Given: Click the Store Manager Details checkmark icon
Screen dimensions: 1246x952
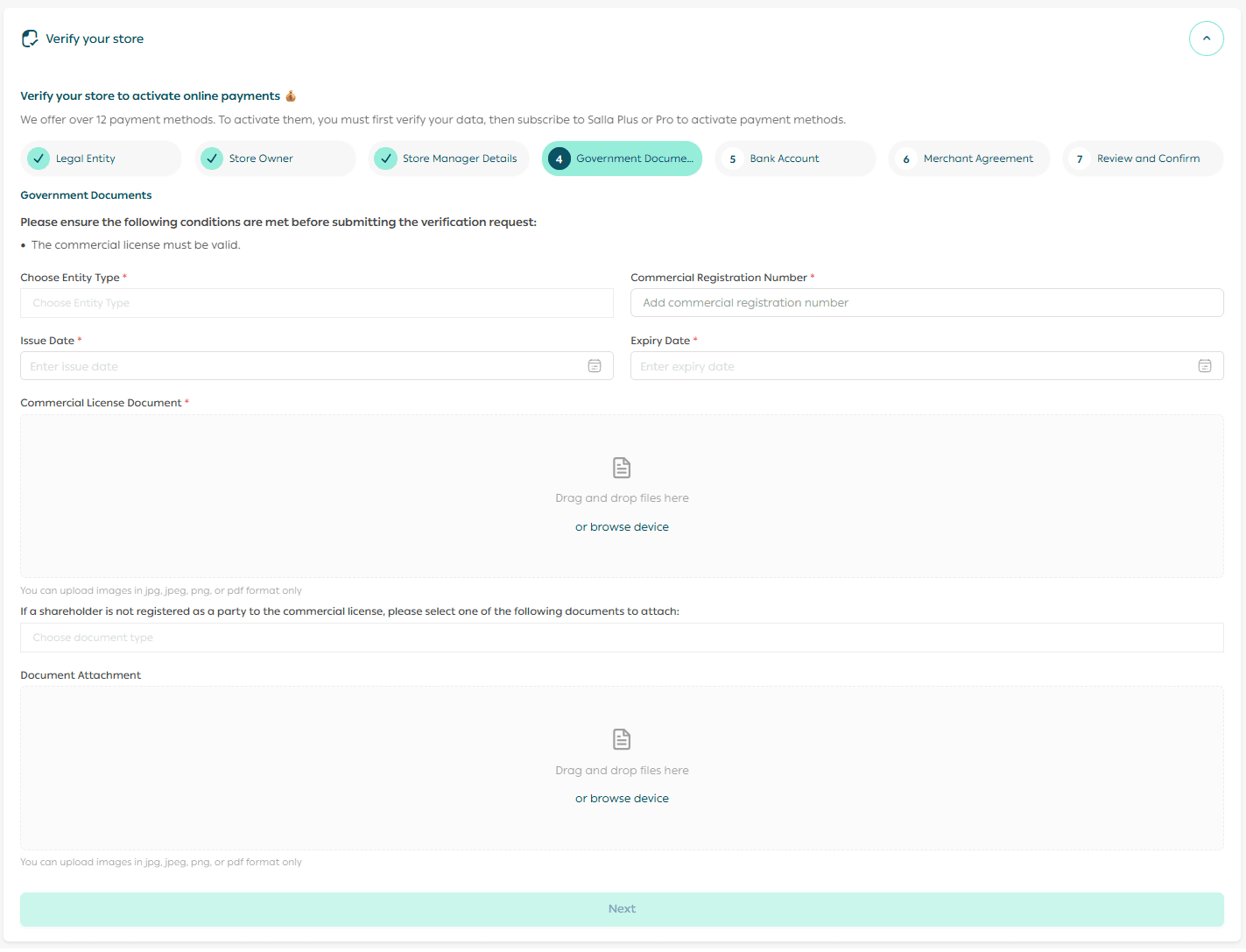Looking at the screenshot, I should pos(385,159).
